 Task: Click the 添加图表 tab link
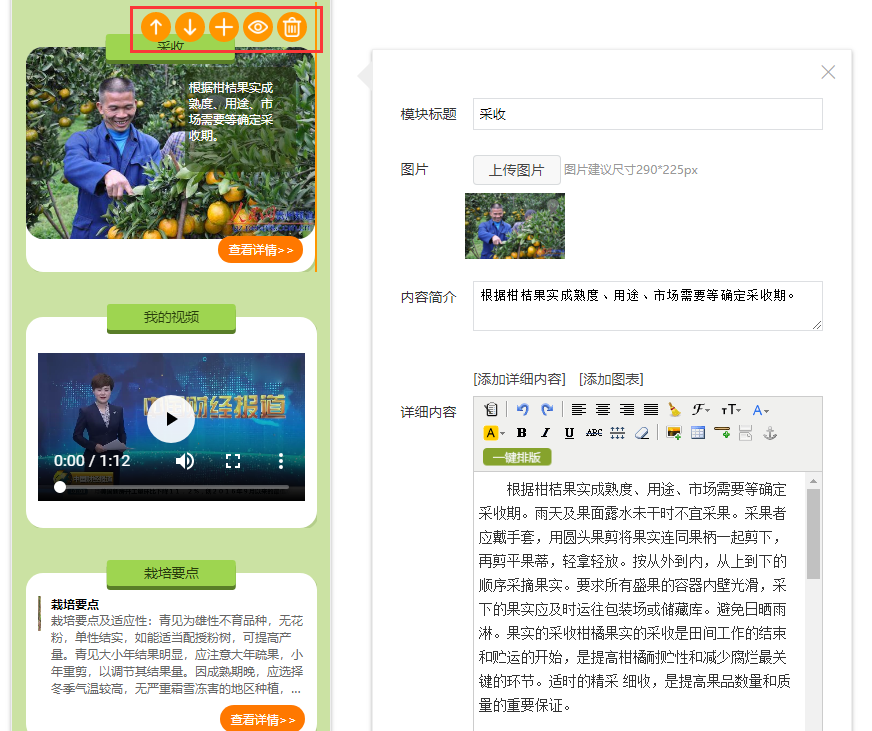(611, 379)
